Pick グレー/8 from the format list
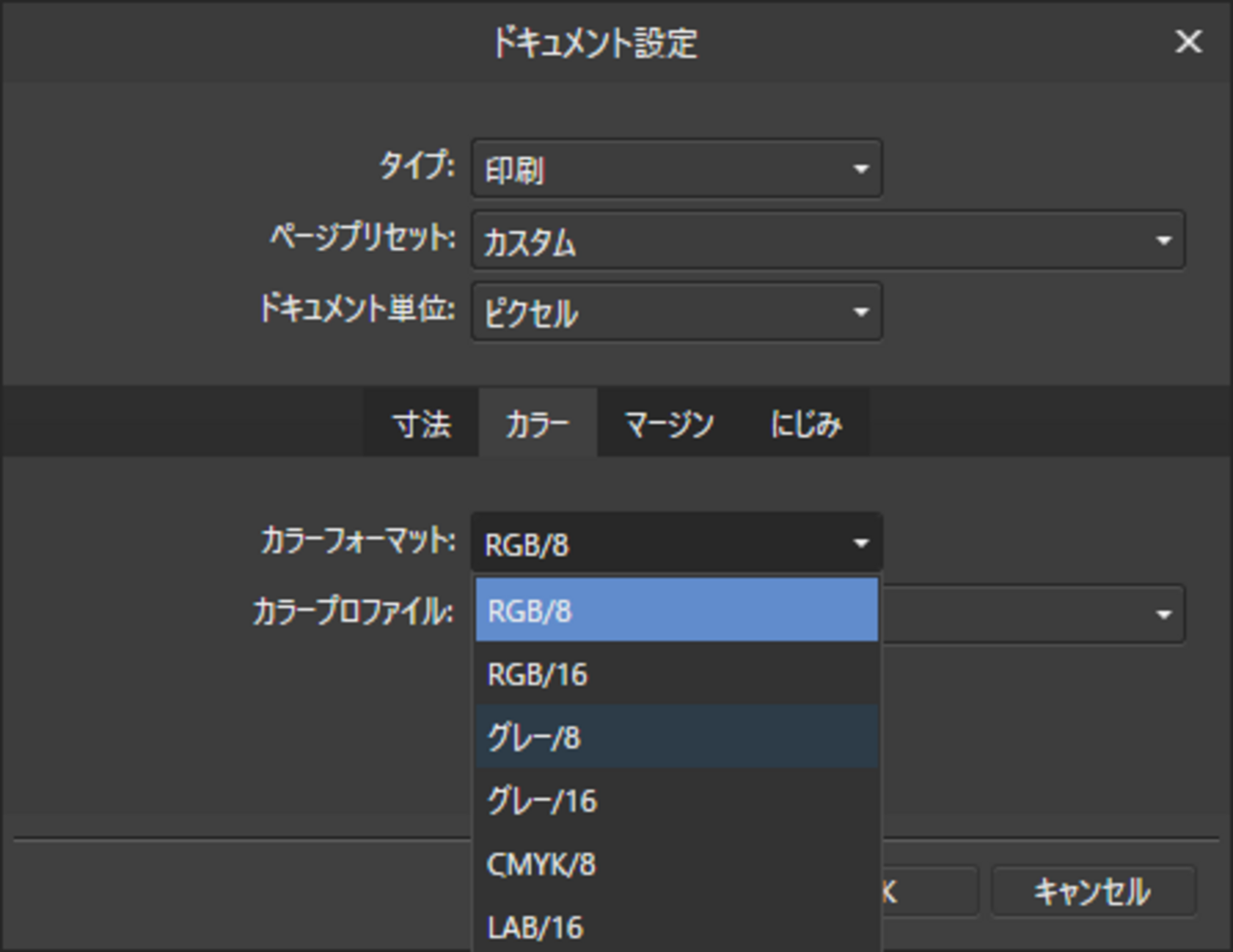Screen dimensions: 1233x952 (x=675, y=737)
